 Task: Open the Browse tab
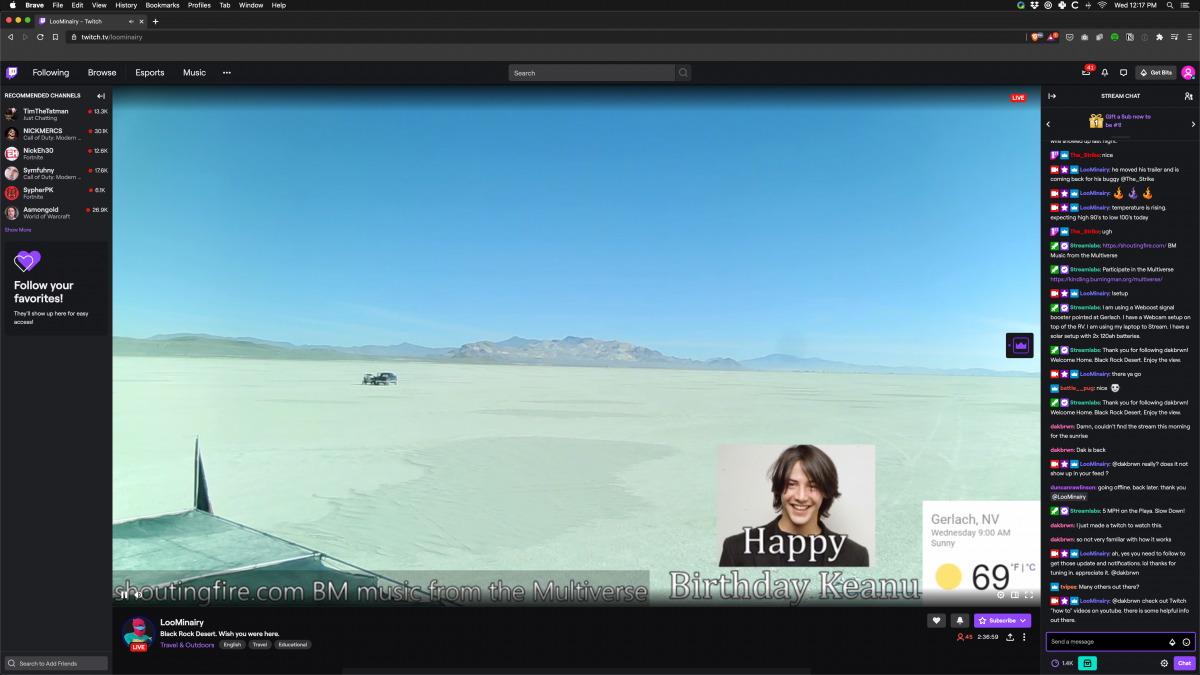point(102,72)
